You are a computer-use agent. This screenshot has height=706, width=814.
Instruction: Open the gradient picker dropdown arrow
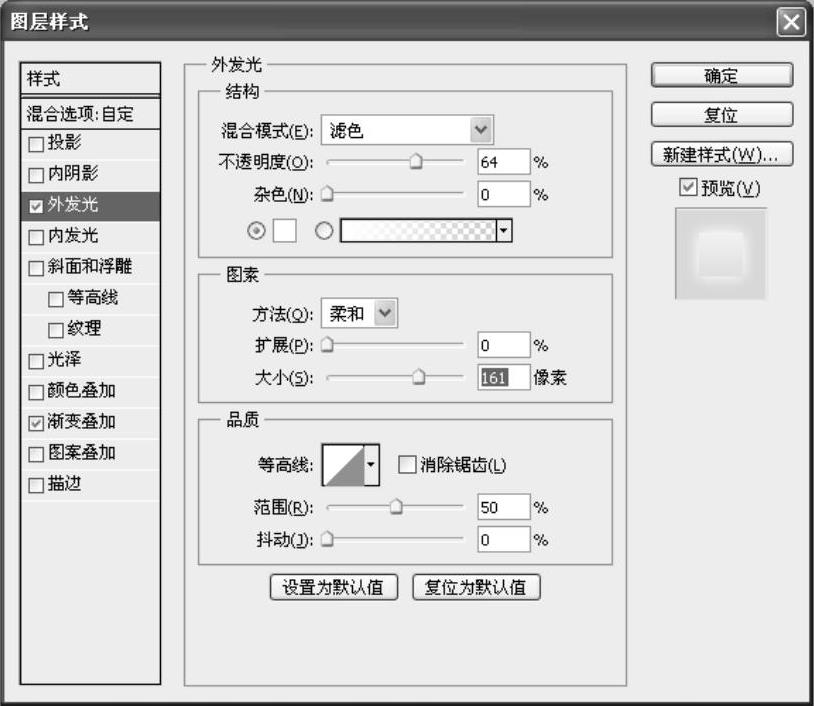(504, 230)
